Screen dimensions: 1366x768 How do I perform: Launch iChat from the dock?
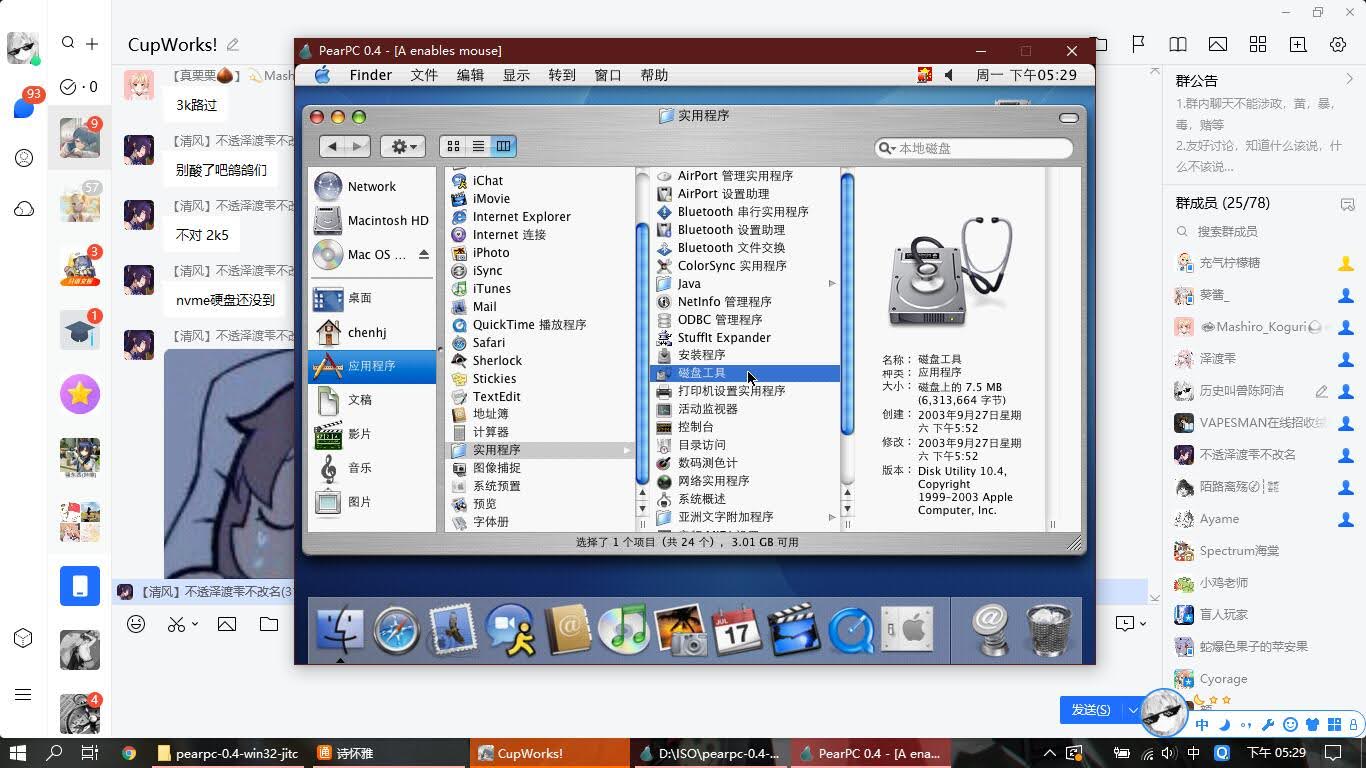pos(510,631)
